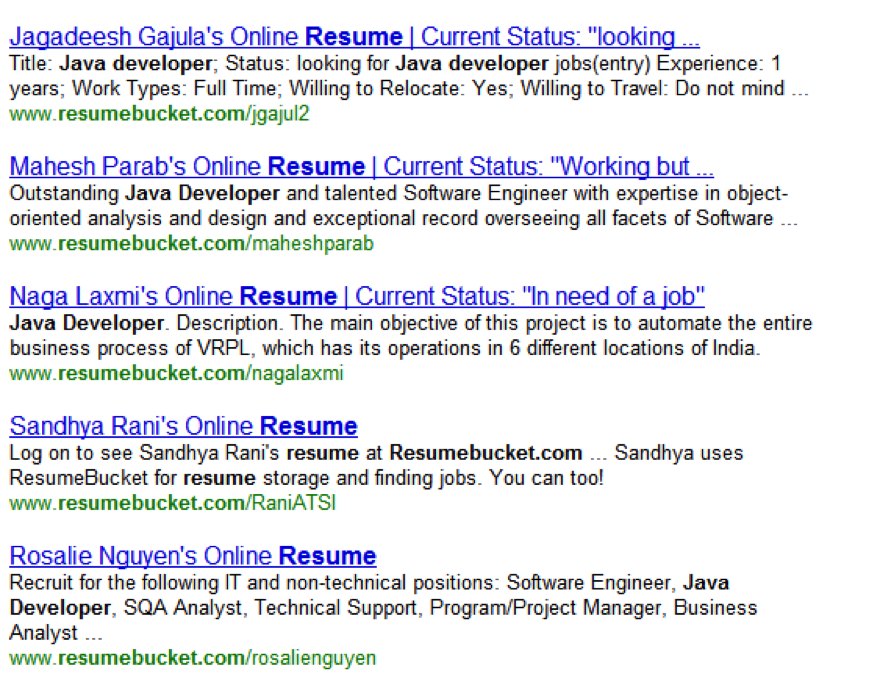Click the snippet 'Log on to see Sandhya Rani's resume'
This screenshot has width=882, height=700.
[x=376, y=465]
